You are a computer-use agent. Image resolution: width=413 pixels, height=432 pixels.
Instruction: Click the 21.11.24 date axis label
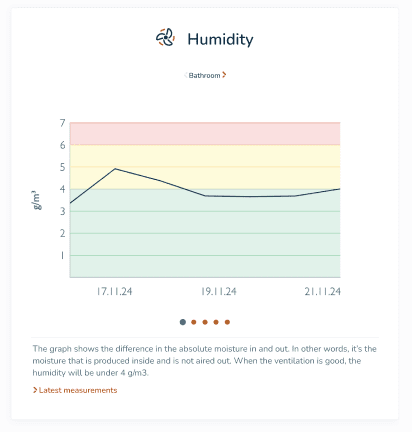tap(322, 292)
